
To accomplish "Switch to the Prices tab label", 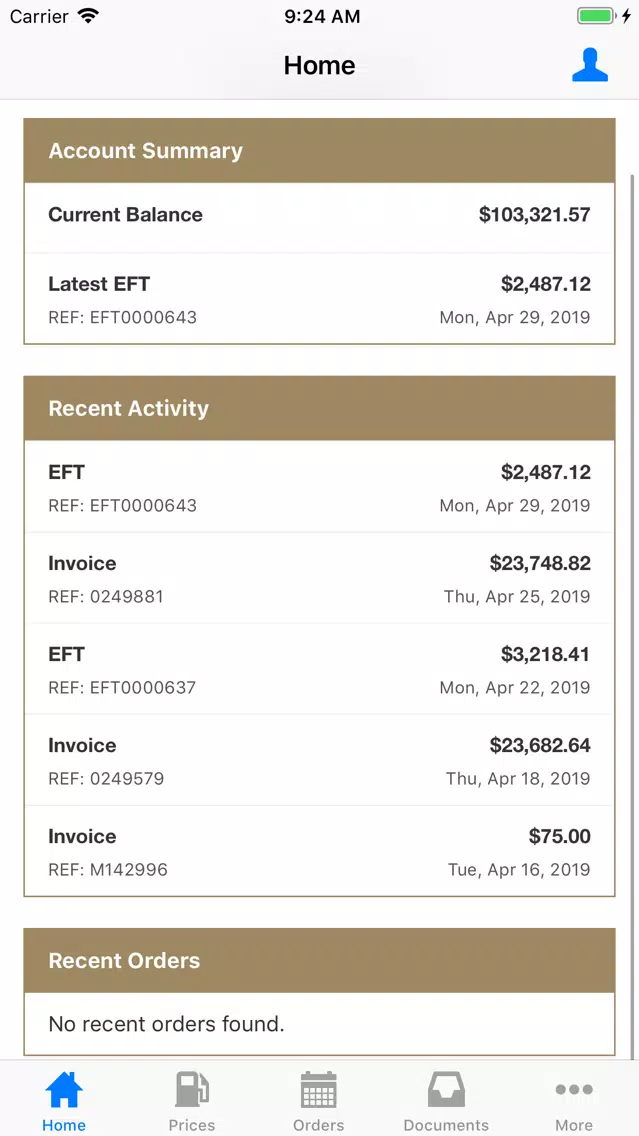I will [192, 1124].
